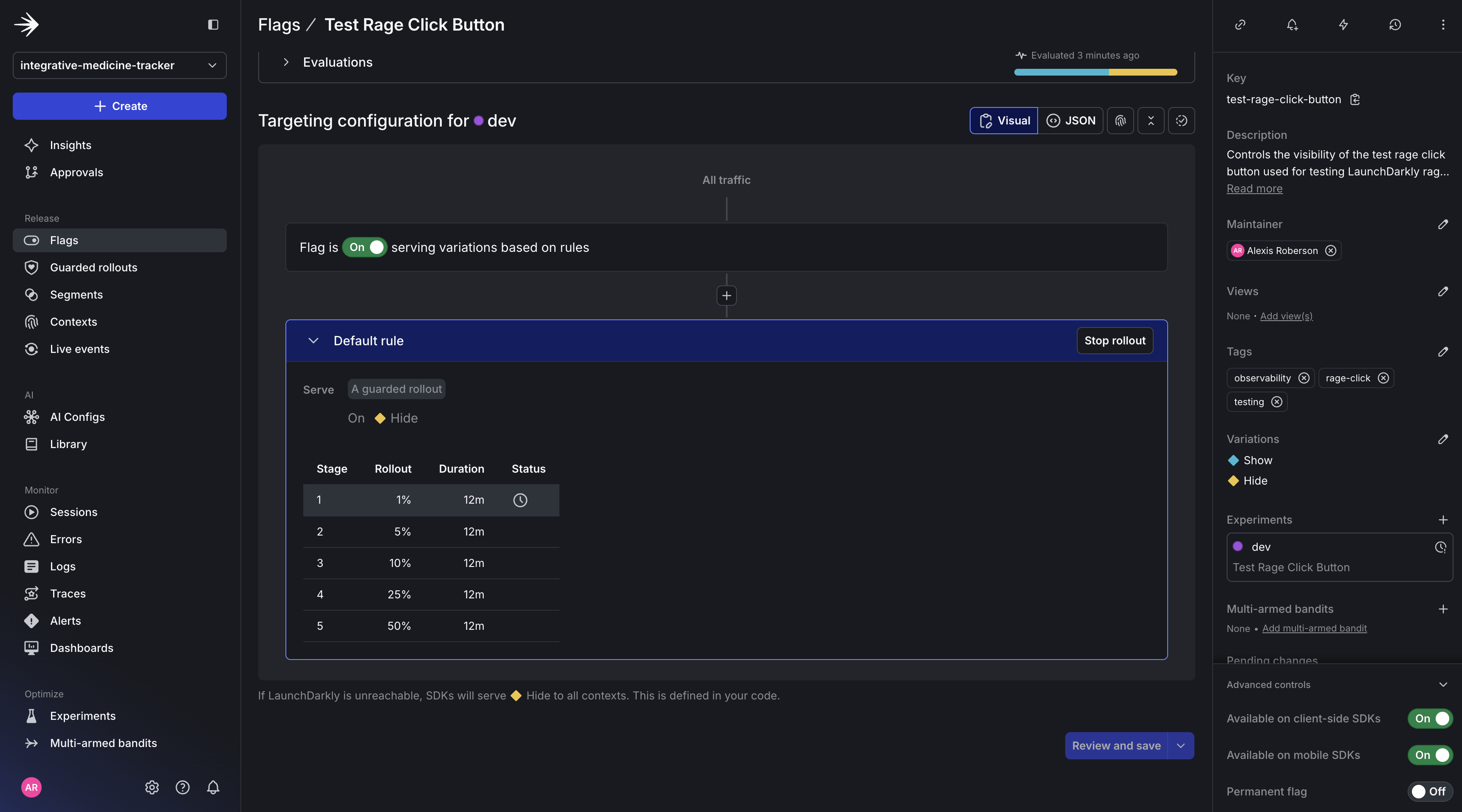Open the link sharing icon in top bar
The image size is (1462, 812).
coord(1240,24)
